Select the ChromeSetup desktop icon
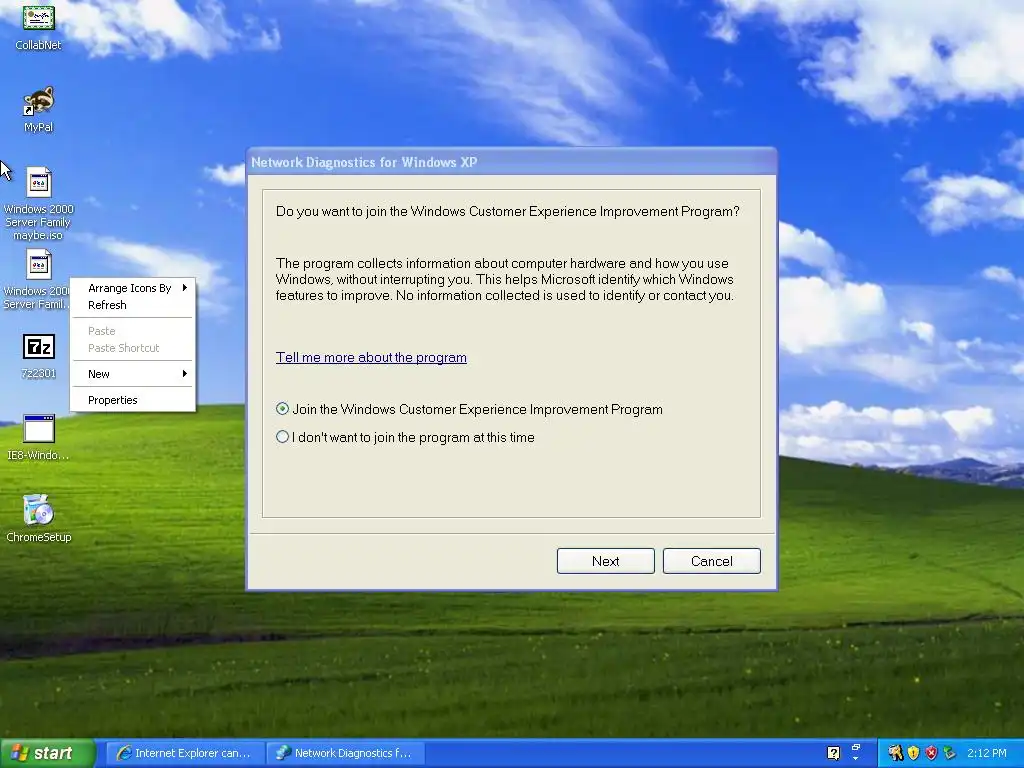This screenshot has width=1024, height=768. [x=39, y=519]
